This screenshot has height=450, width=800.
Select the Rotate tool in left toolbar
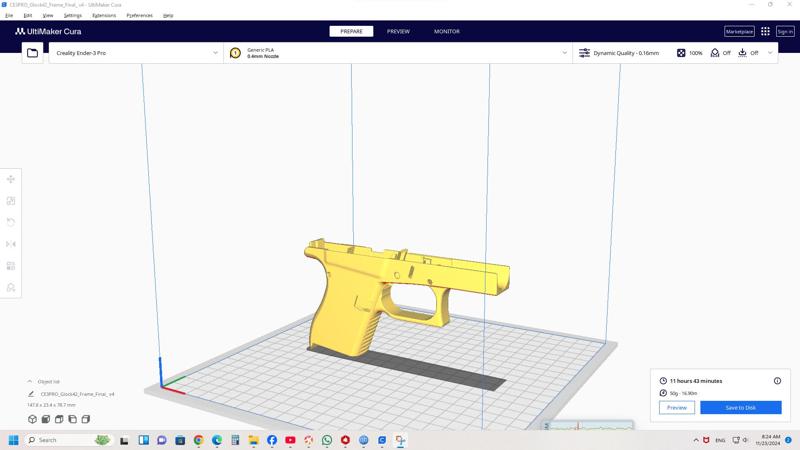coord(11,222)
